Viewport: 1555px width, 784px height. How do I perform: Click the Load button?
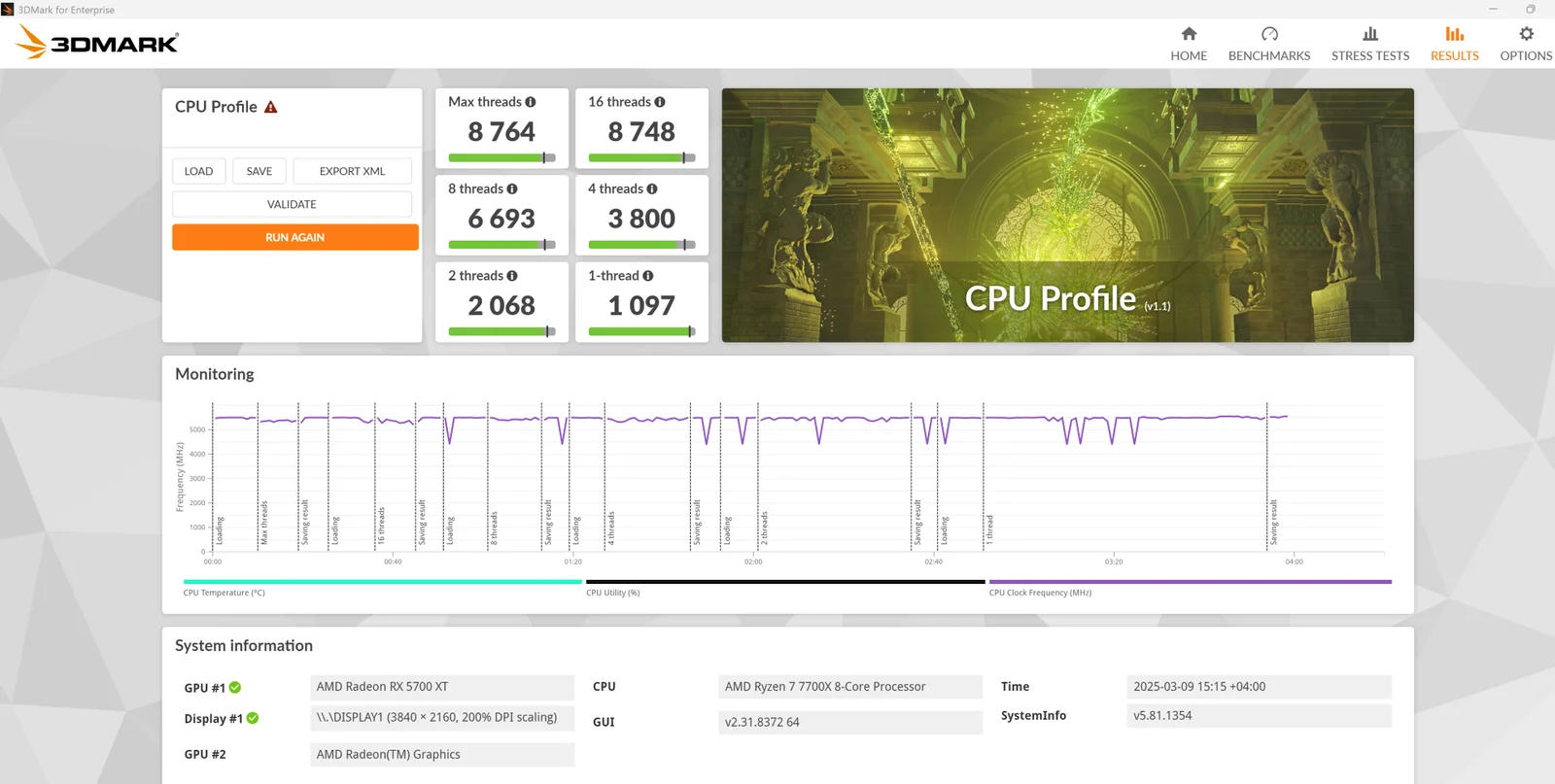[x=199, y=171]
